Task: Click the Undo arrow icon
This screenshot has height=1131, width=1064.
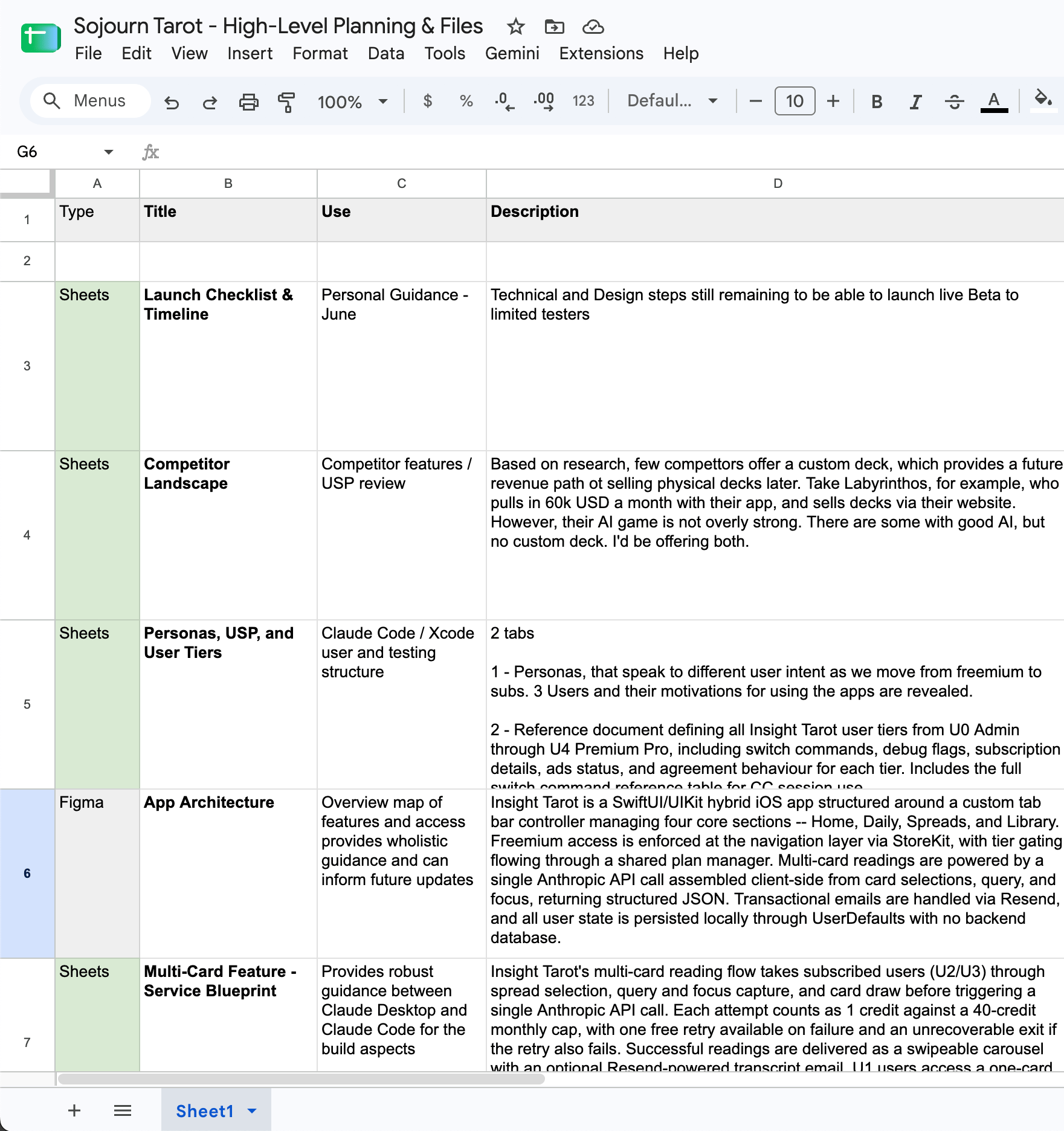Action: point(172,101)
